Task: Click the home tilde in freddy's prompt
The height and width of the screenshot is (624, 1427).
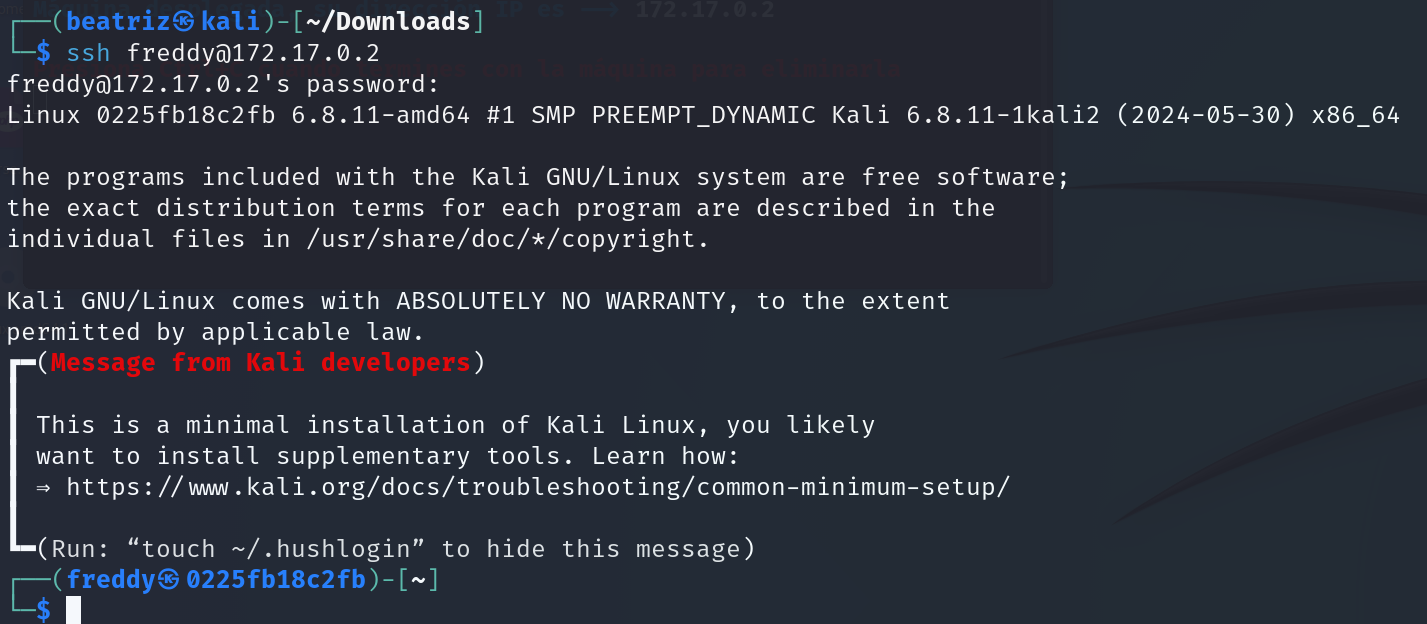Action: [418, 579]
